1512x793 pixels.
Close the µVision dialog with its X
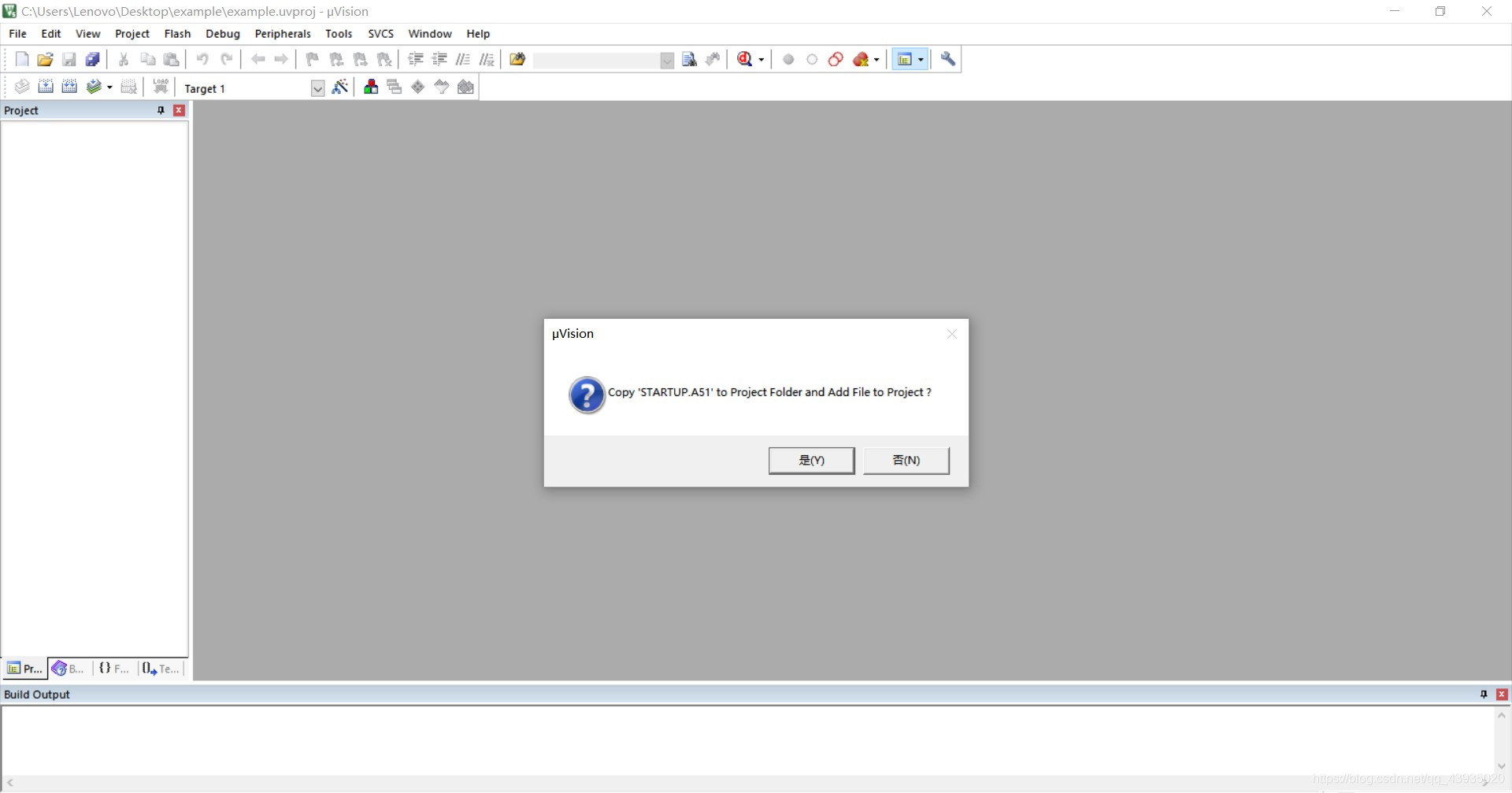tap(951, 334)
